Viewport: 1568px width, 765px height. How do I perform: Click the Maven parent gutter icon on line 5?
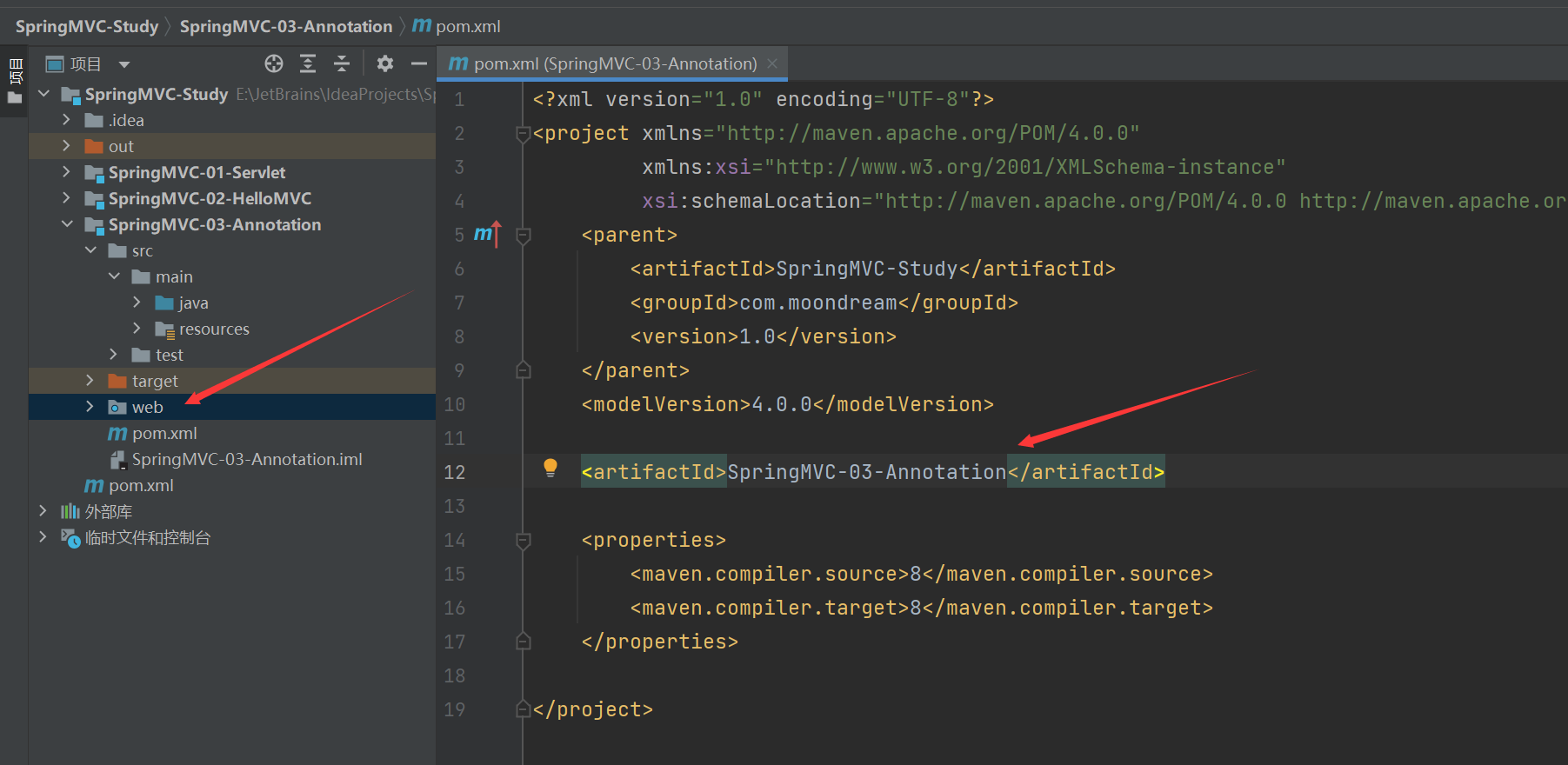pyautogui.click(x=488, y=234)
